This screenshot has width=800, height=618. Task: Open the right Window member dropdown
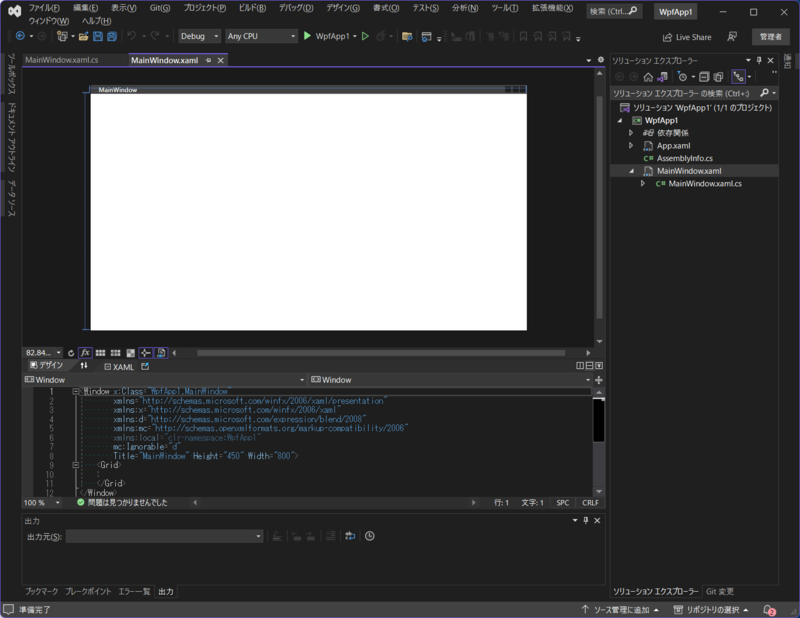coord(451,380)
